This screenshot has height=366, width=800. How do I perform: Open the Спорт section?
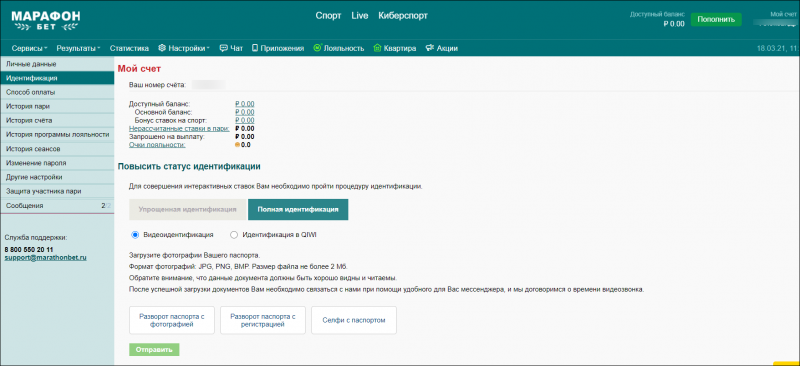pyautogui.click(x=328, y=15)
